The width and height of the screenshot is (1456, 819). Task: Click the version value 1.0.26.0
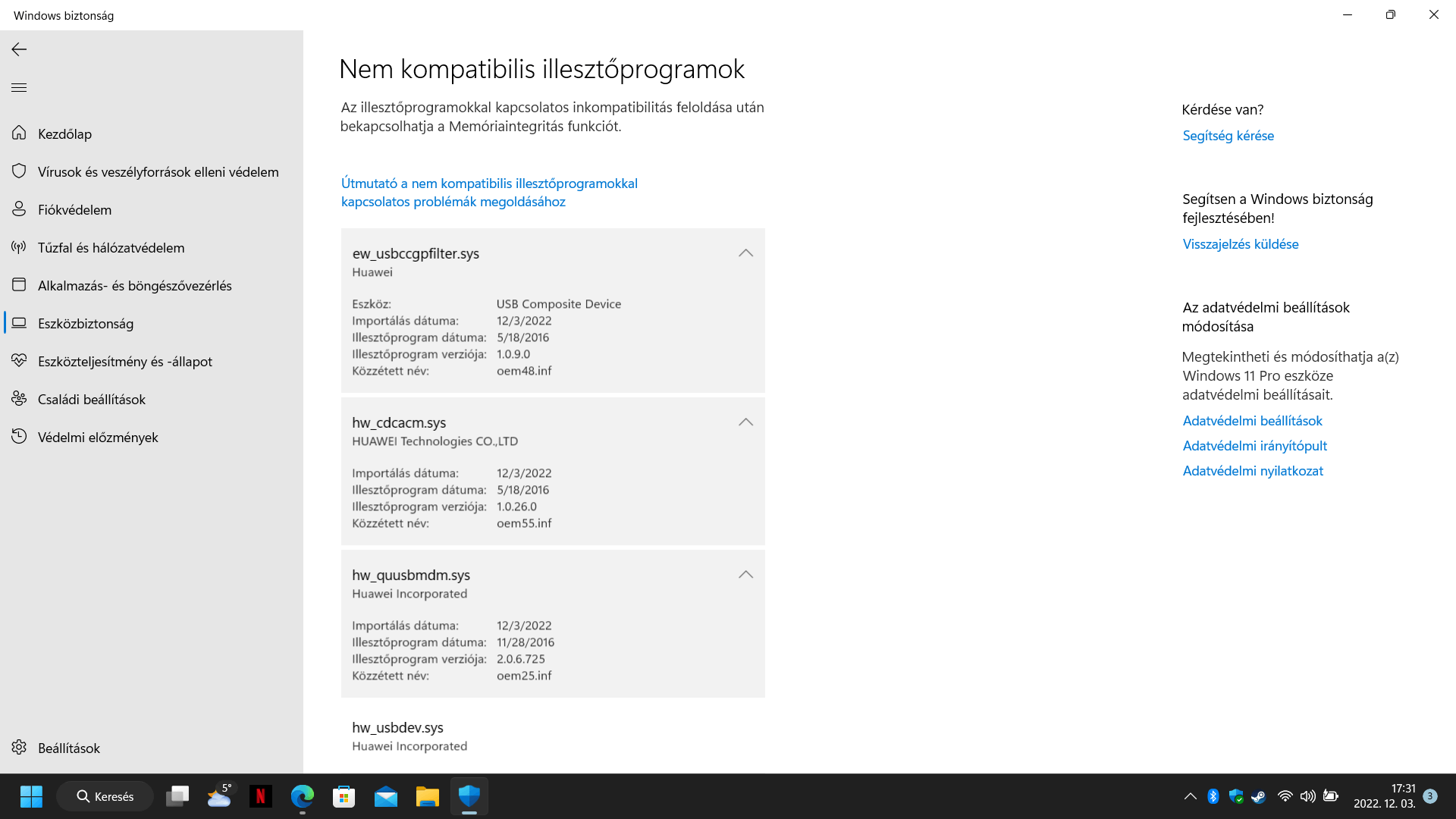tap(516, 507)
